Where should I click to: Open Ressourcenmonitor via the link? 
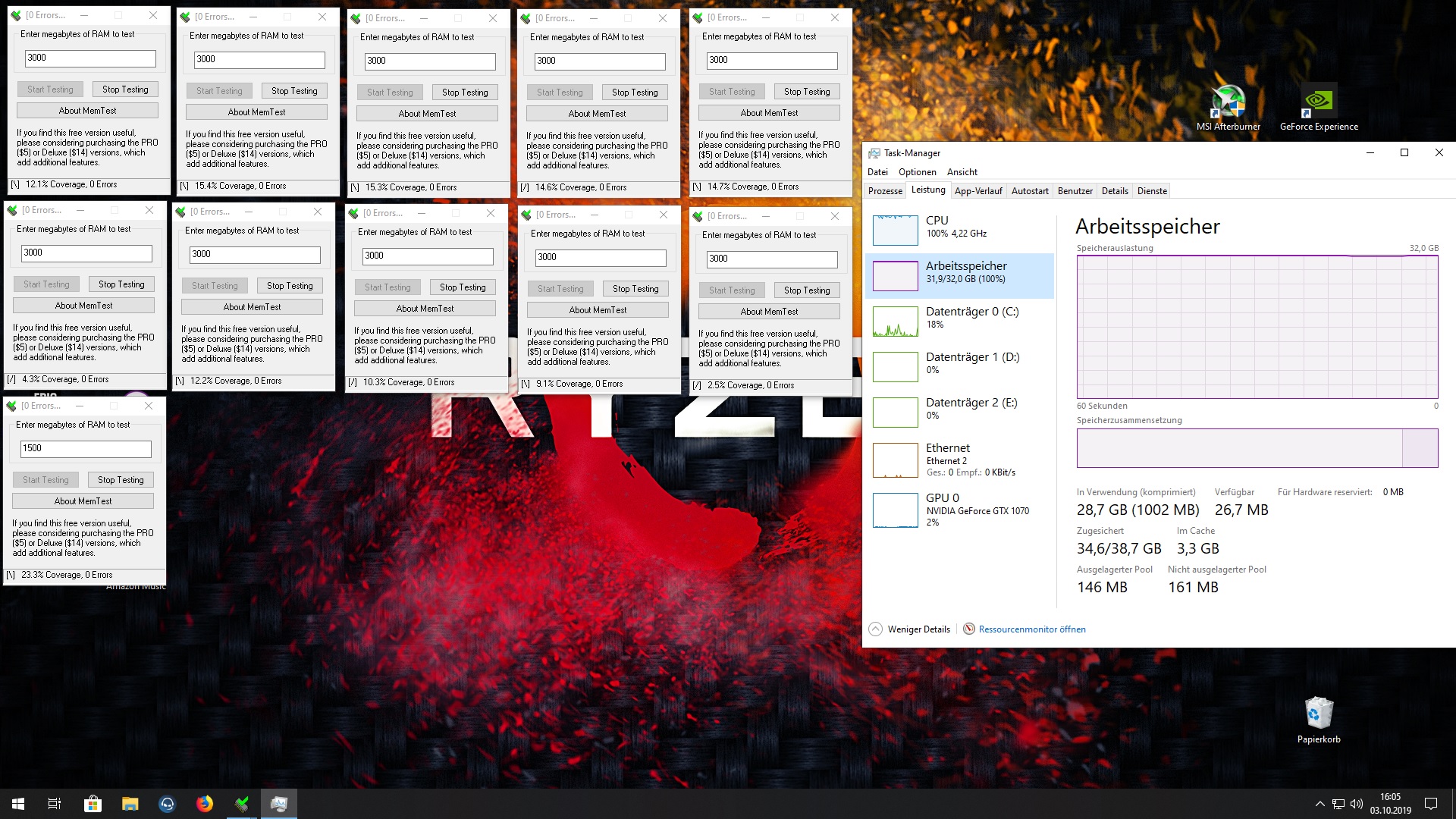click(x=1031, y=629)
